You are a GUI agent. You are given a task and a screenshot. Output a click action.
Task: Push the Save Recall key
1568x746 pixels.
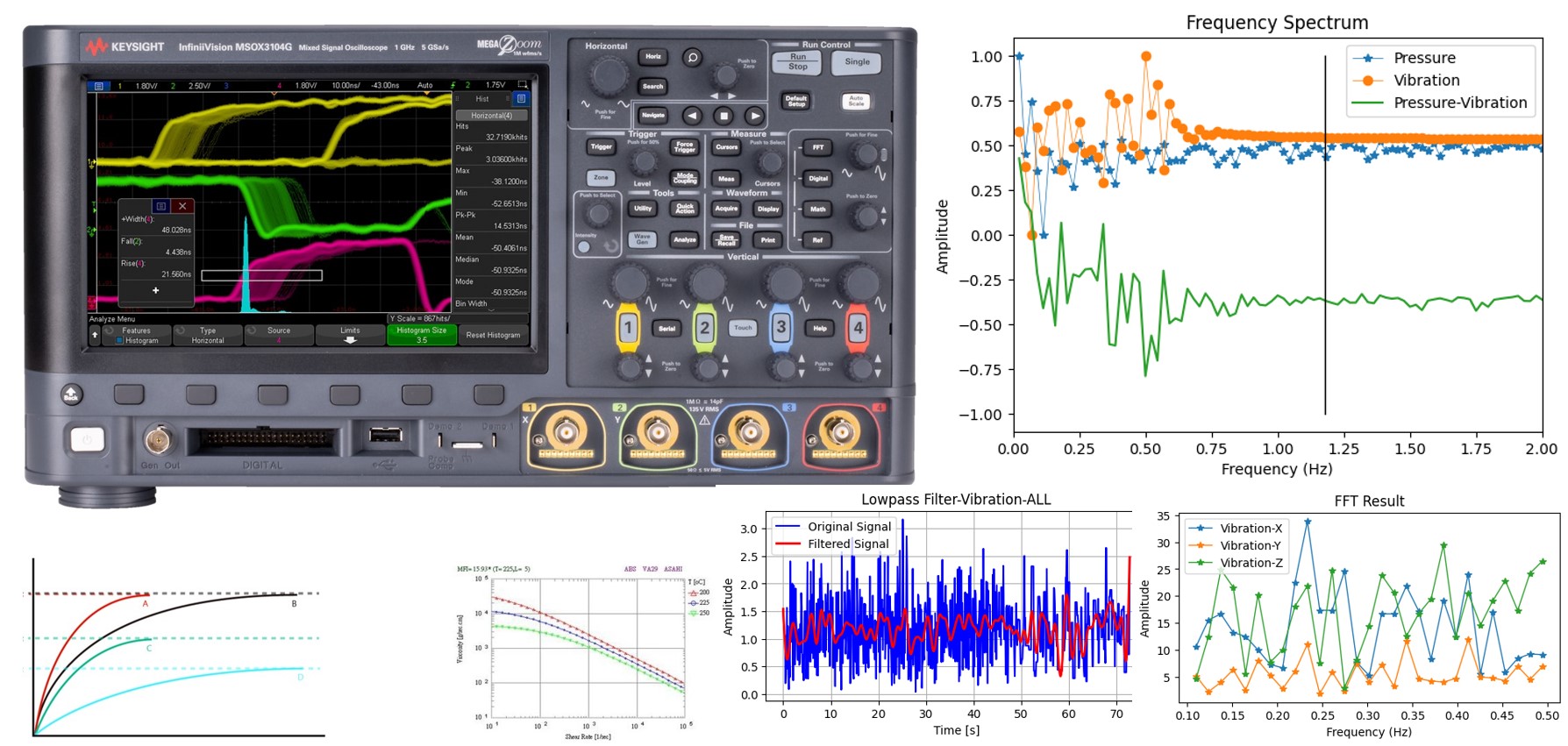tap(727, 239)
